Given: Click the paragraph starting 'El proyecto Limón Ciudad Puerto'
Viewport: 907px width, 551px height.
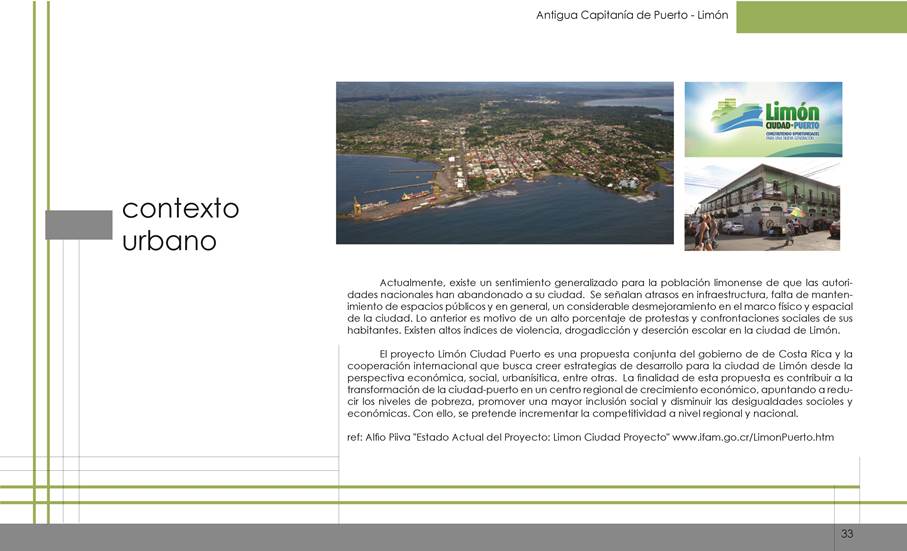Looking at the screenshot, I should click(x=600, y=383).
